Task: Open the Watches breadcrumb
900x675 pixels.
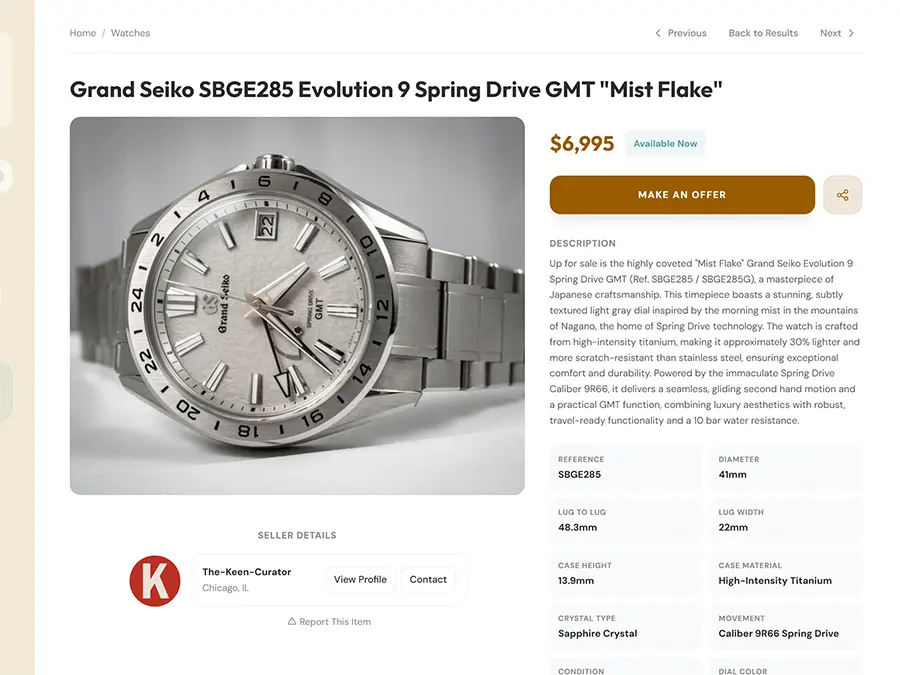Action: point(130,32)
